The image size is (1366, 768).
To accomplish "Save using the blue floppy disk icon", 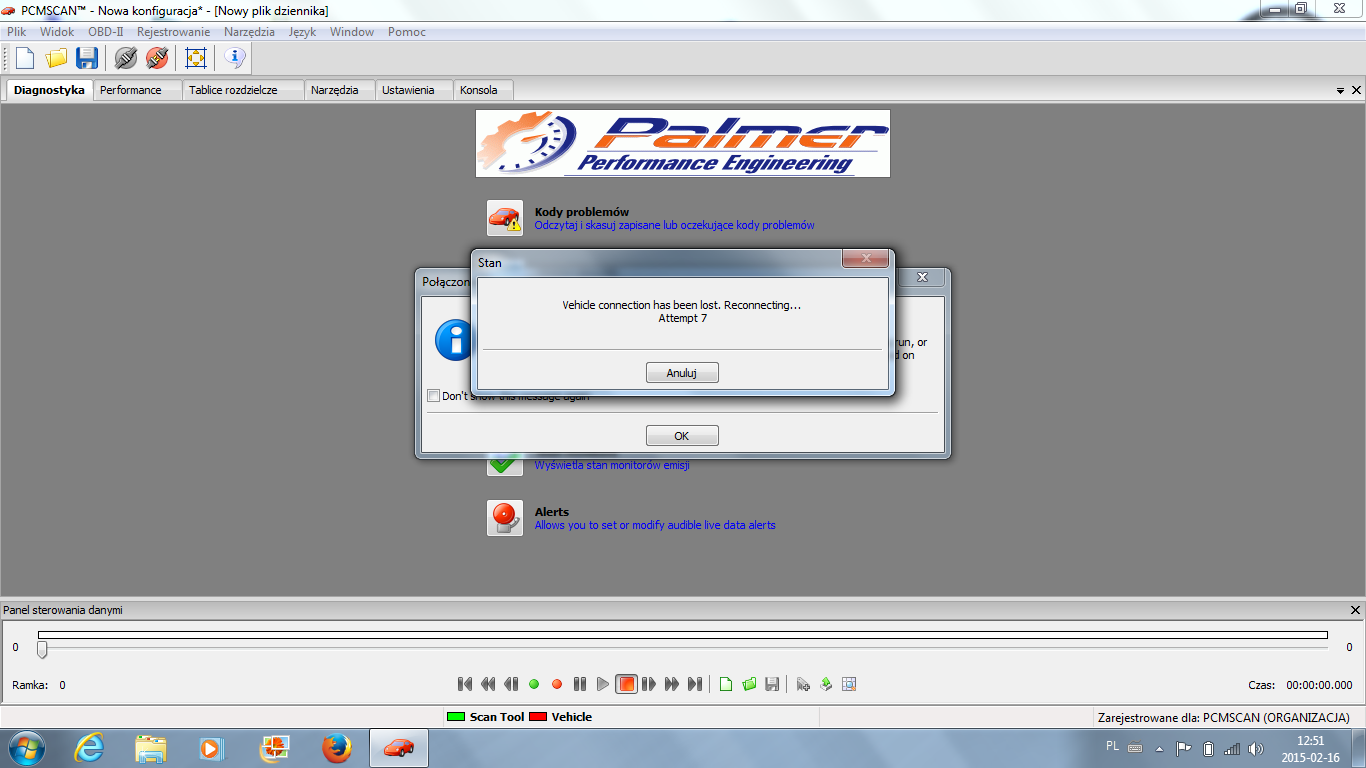I will [x=87, y=58].
